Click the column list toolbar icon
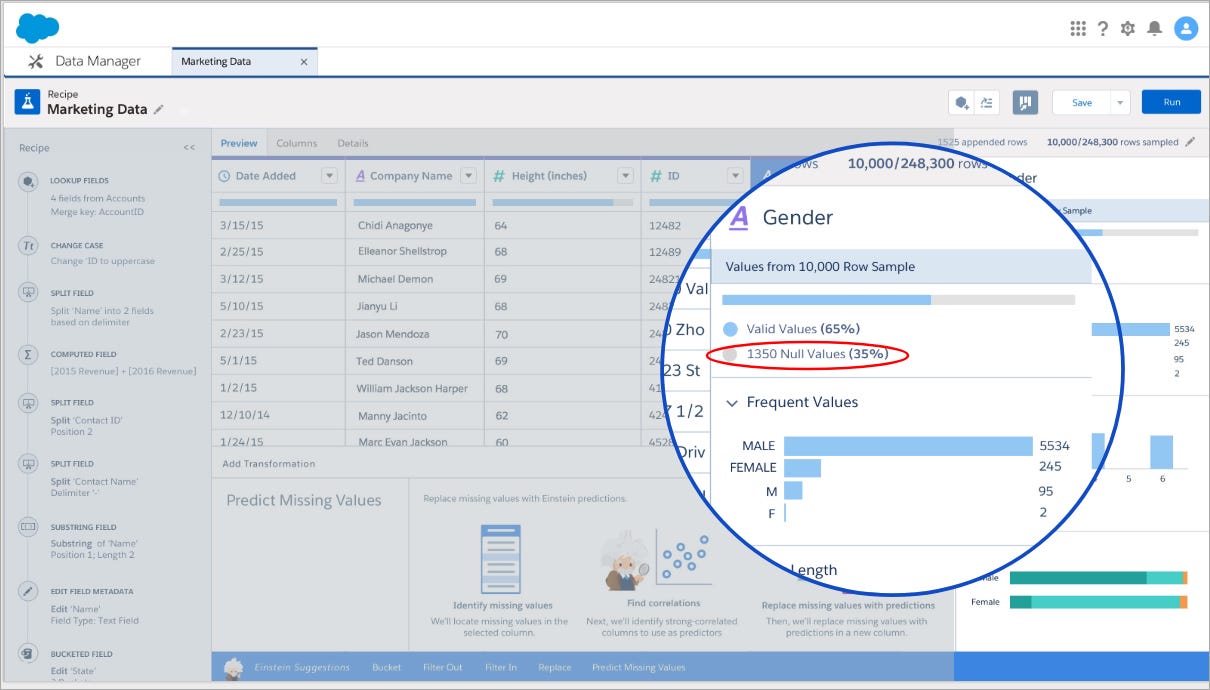Viewport: 1210px width, 690px height. tap(987, 102)
